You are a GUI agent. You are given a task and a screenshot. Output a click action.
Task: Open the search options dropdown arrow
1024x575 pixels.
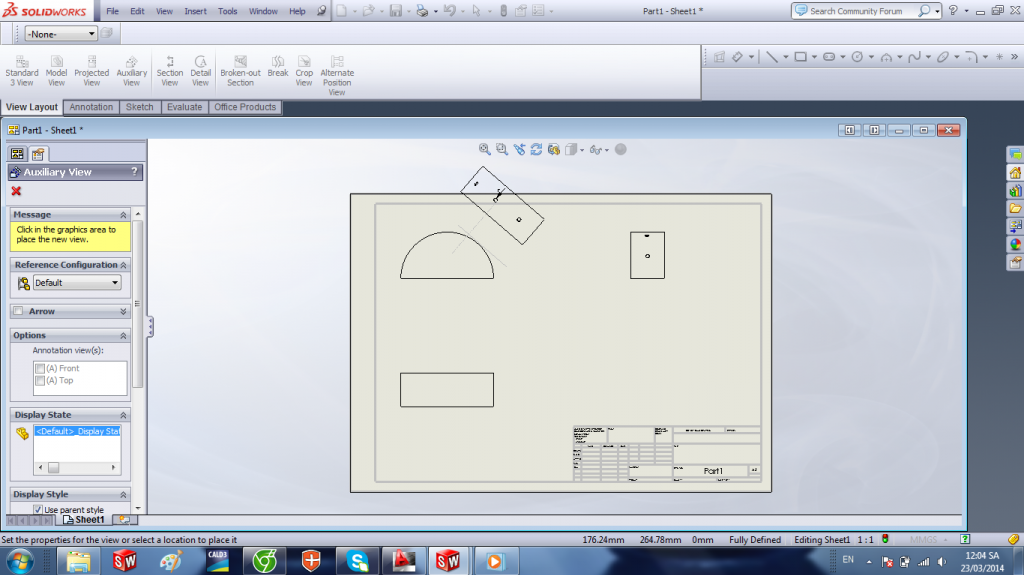coord(937,11)
